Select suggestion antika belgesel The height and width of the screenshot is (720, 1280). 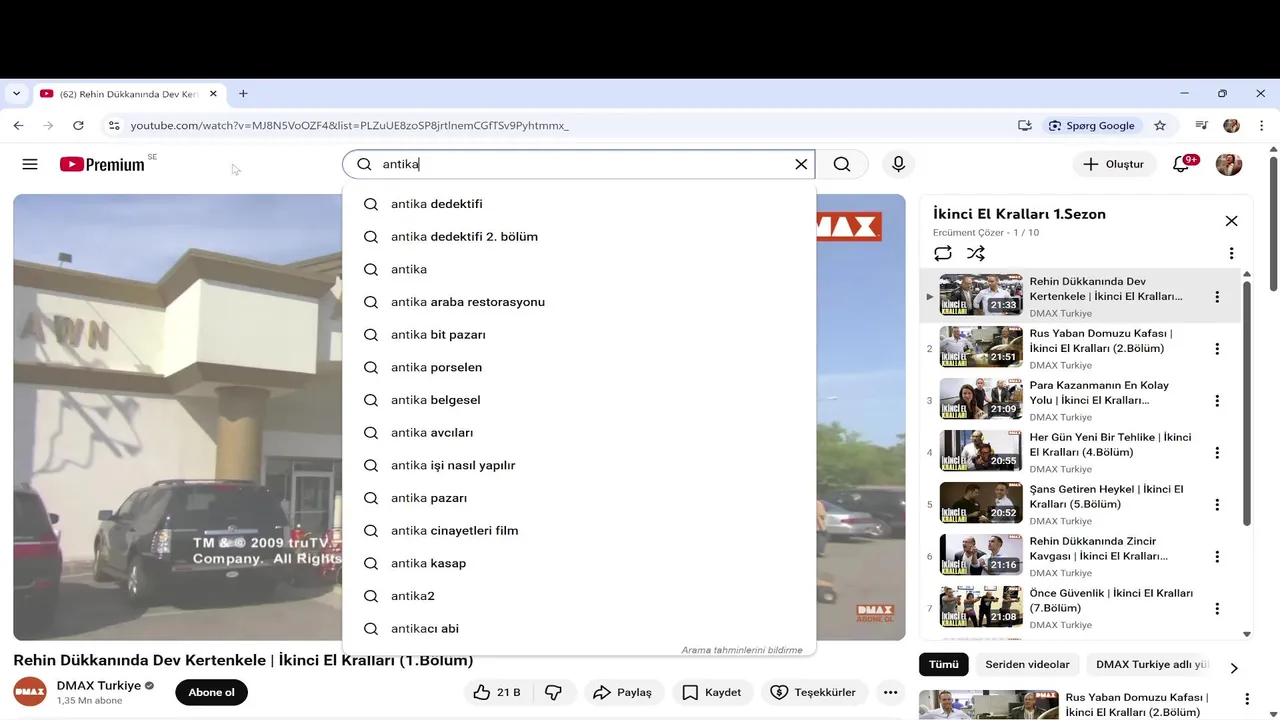(x=579, y=400)
